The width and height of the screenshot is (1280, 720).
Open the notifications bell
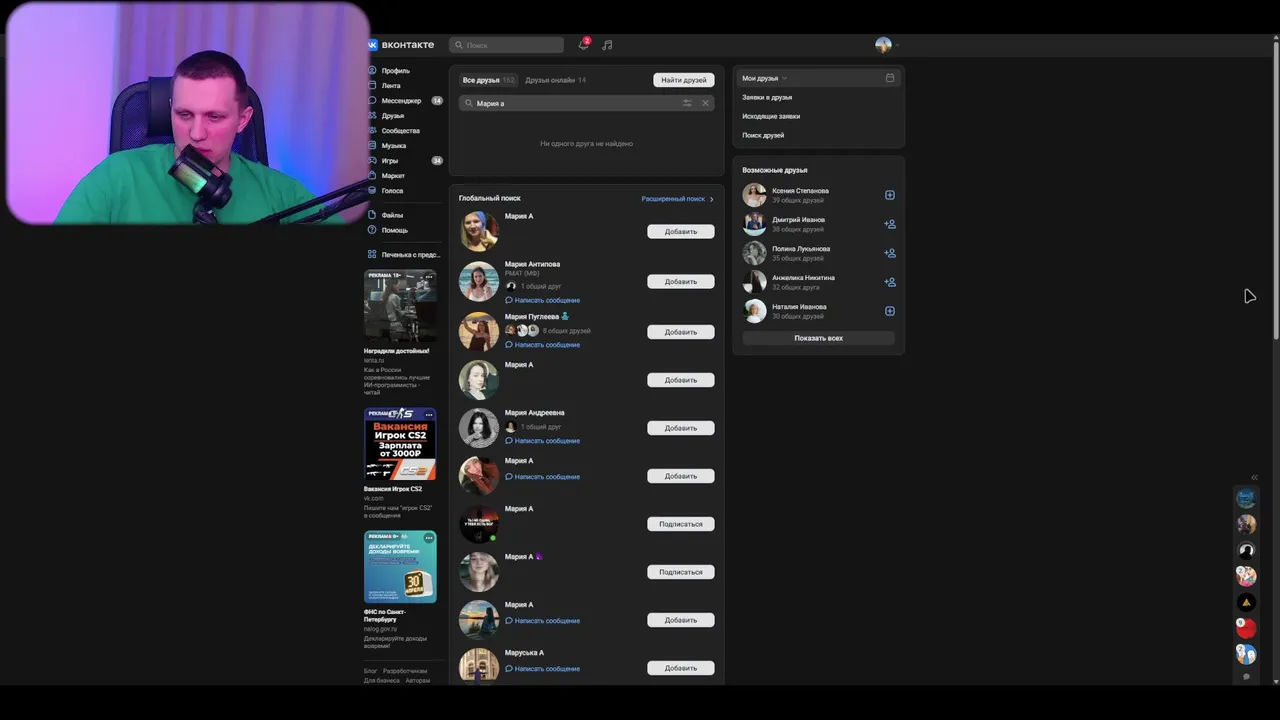(584, 45)
